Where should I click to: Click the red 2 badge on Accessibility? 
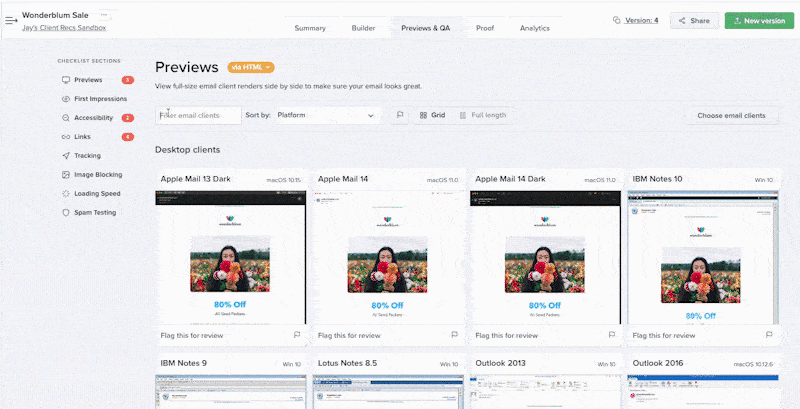click(x=128, y=118)
